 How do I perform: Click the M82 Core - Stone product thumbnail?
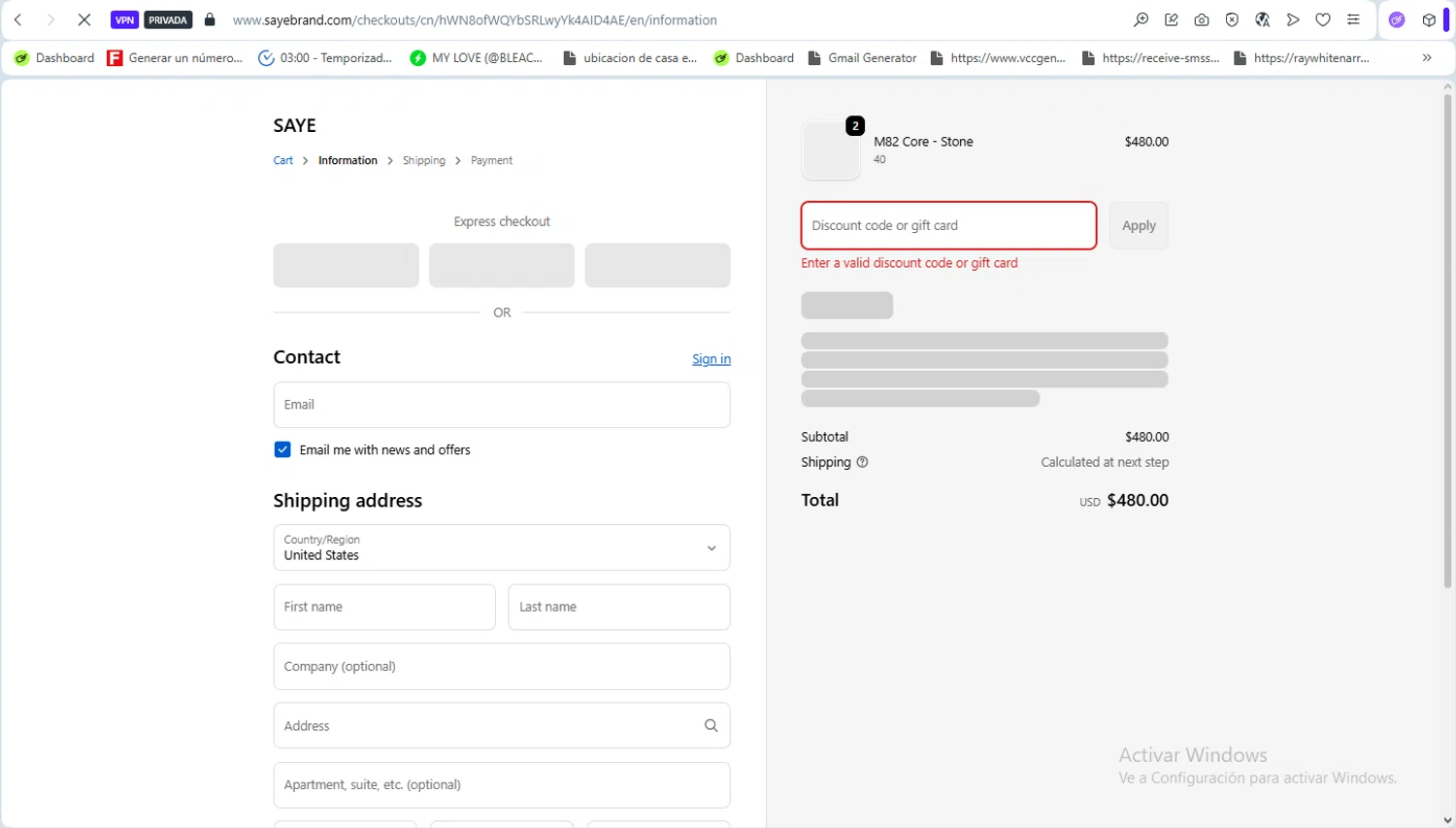[x=831, y=150]
